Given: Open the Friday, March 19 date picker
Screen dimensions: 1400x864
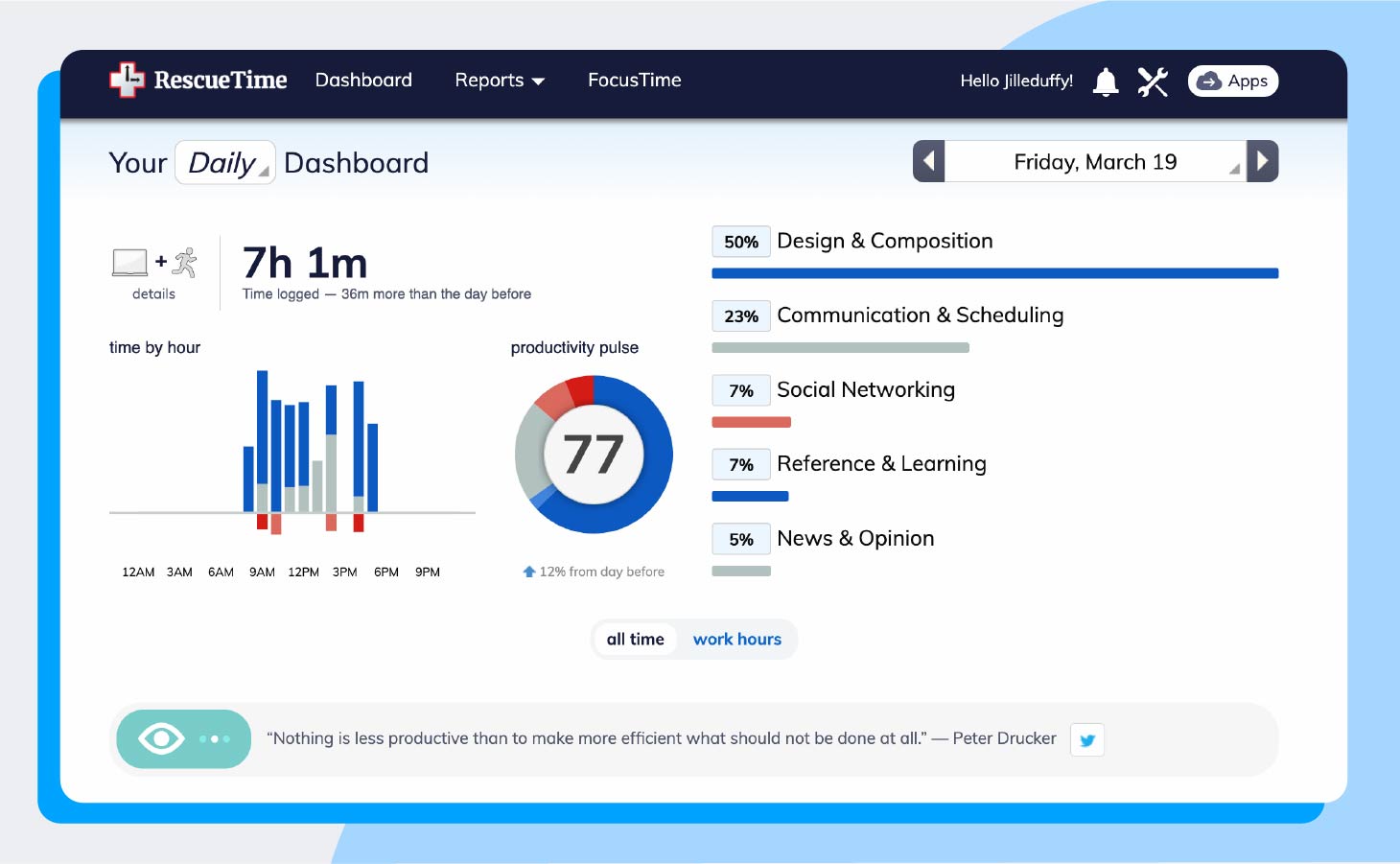Looking at the screenshot, I should point(1095,161).
